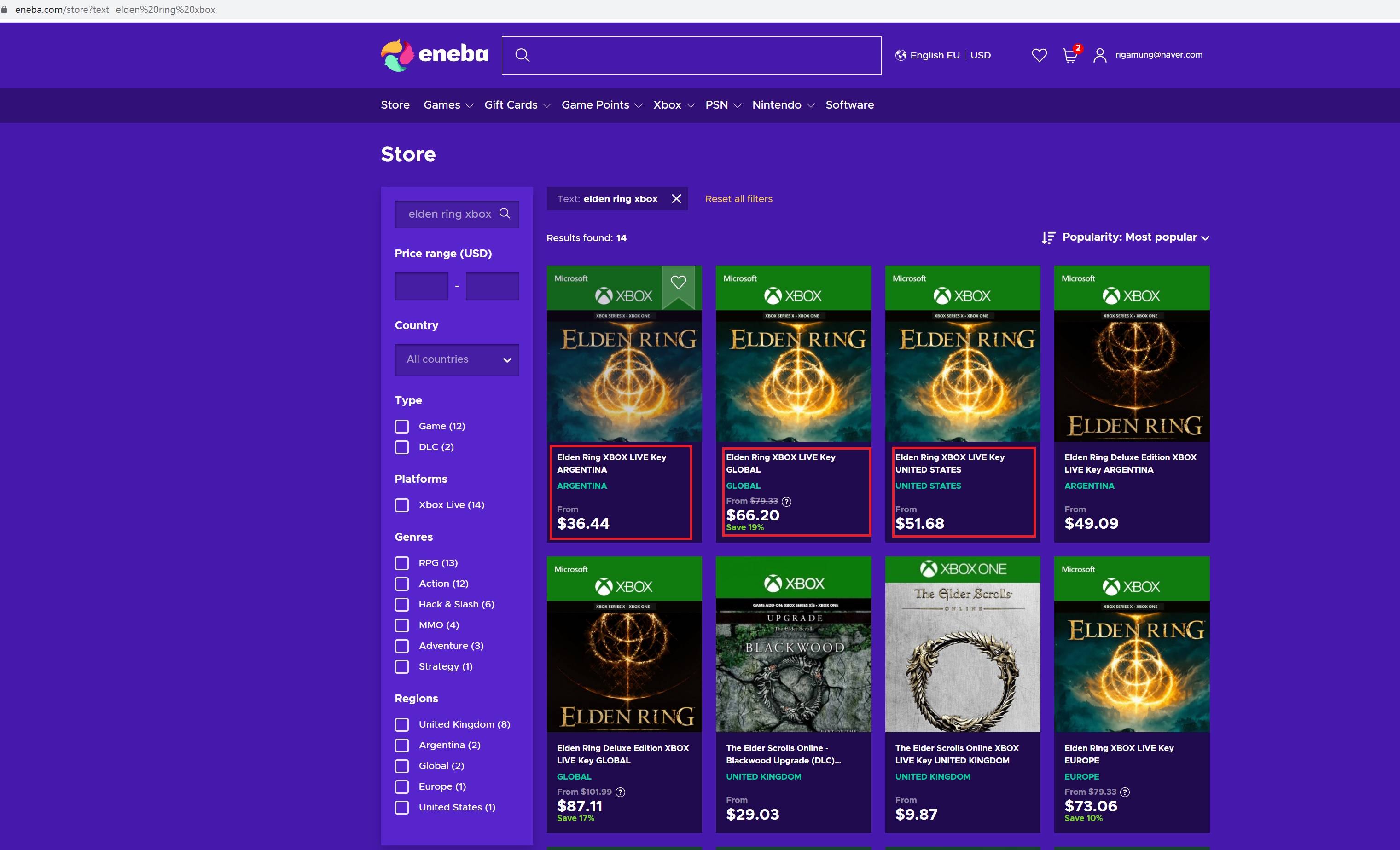1400x850 pixels.
Task: Open the All countries dropdown
Action: pyautogui.click(x=457, y=359)
